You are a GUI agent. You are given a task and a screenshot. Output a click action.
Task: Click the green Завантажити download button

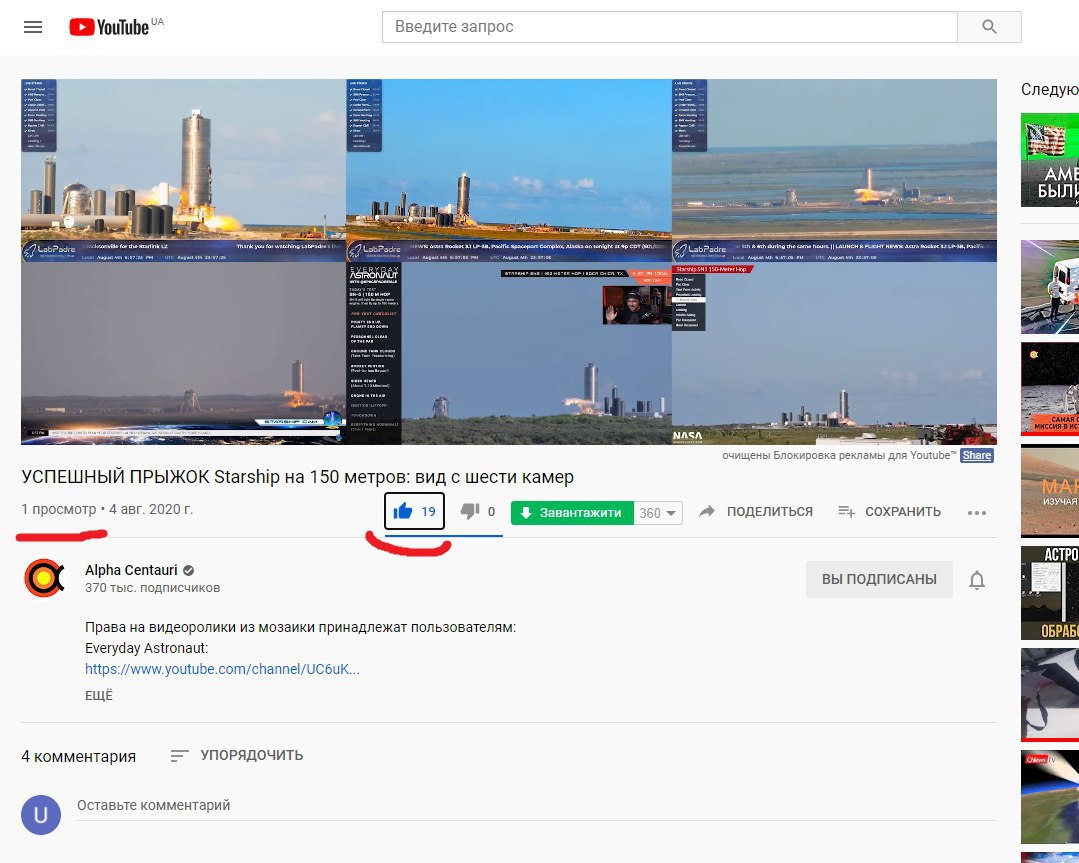click(572, 513)
